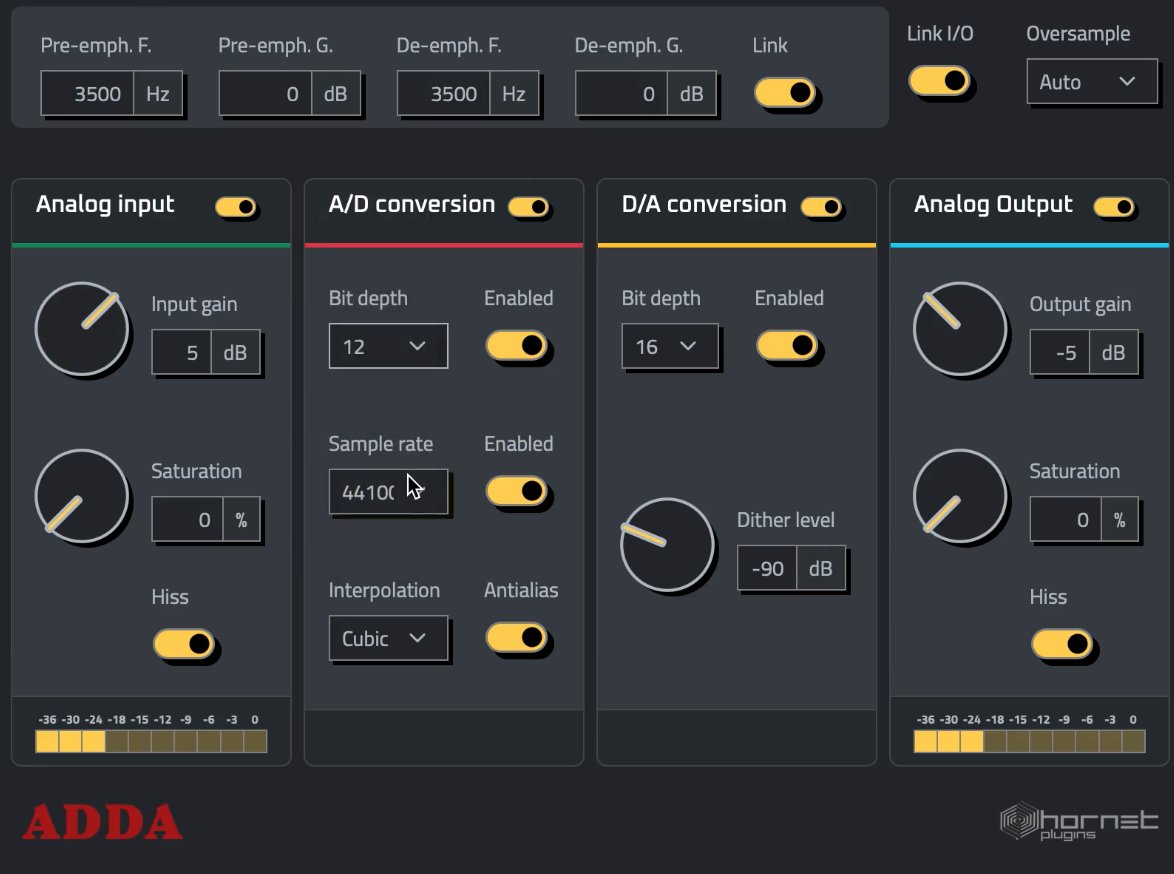Disable the A/D conversion section toggle
The image size is (1174, 874).
coord(529,207)
